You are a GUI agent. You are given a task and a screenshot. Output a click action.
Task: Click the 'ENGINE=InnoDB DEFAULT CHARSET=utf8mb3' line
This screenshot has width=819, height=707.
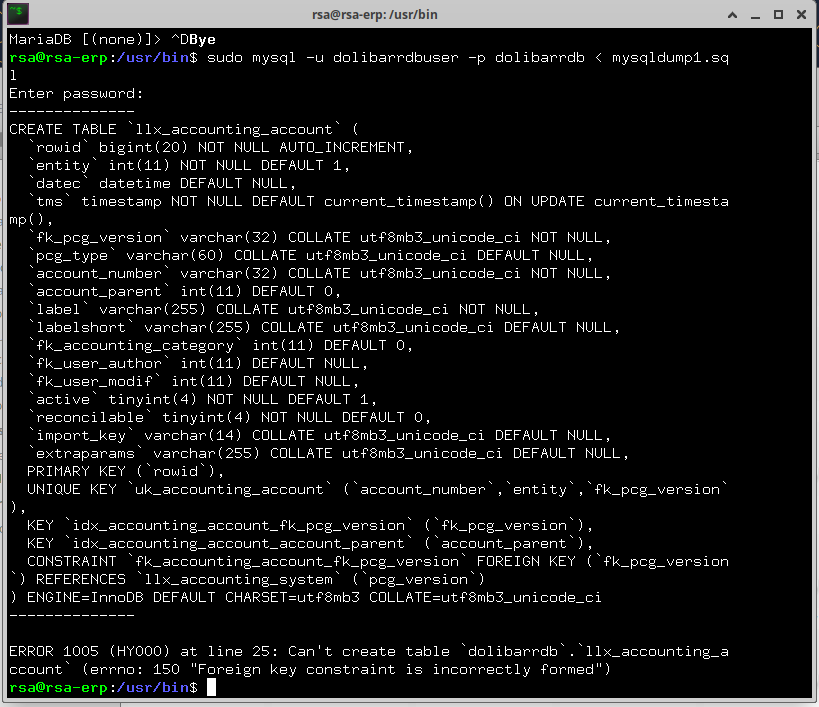coord(306,598)
